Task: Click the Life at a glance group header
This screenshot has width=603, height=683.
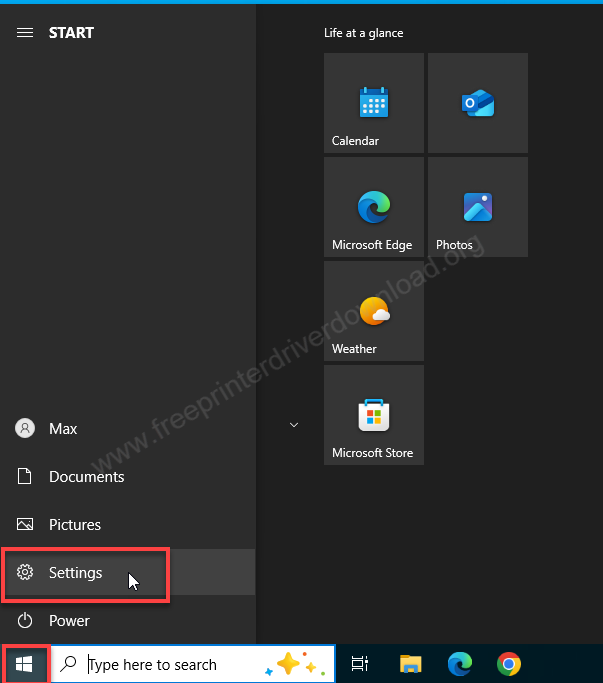Action: tap(364, 33)
